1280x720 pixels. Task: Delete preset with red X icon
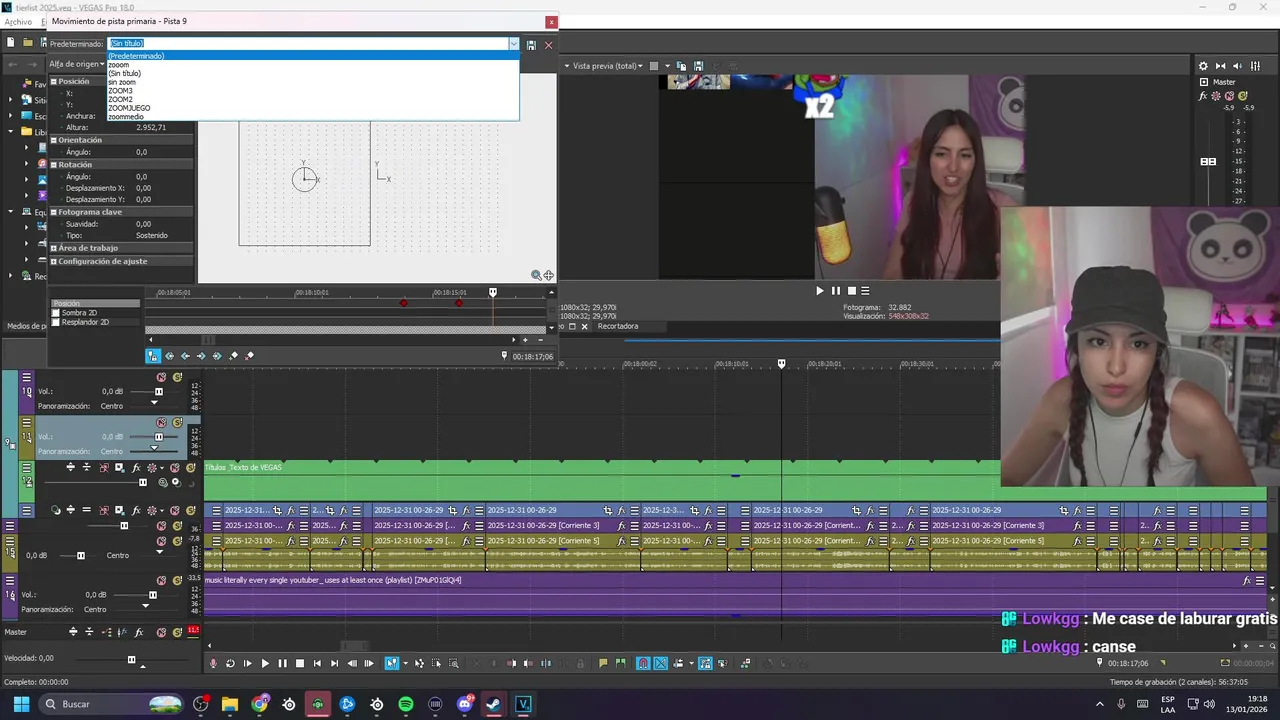pos(548,45)
